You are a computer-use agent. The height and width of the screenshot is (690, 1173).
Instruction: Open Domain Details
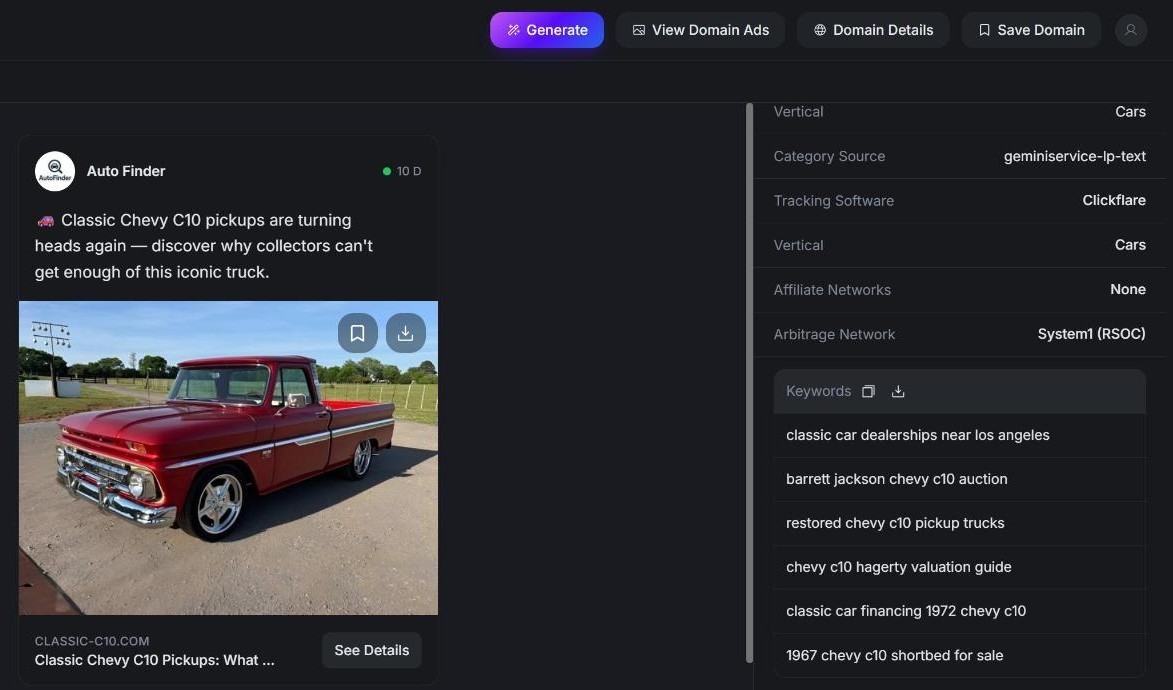click(x=873, y=30)
